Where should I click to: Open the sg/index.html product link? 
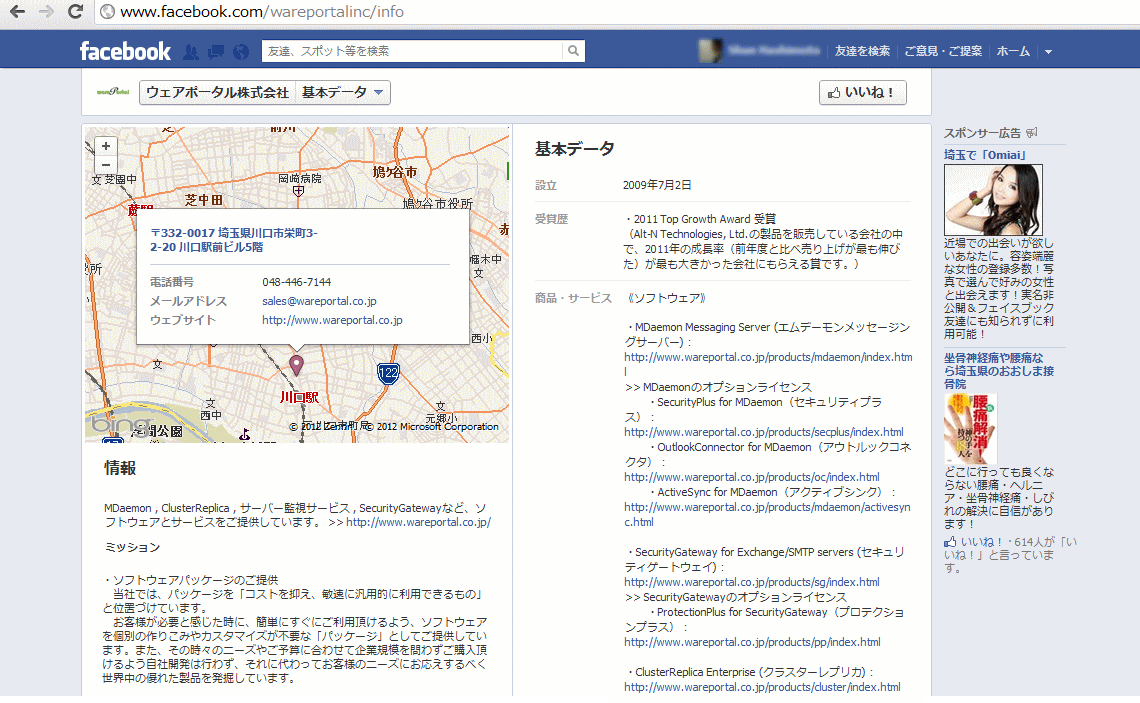coord(752,582)
